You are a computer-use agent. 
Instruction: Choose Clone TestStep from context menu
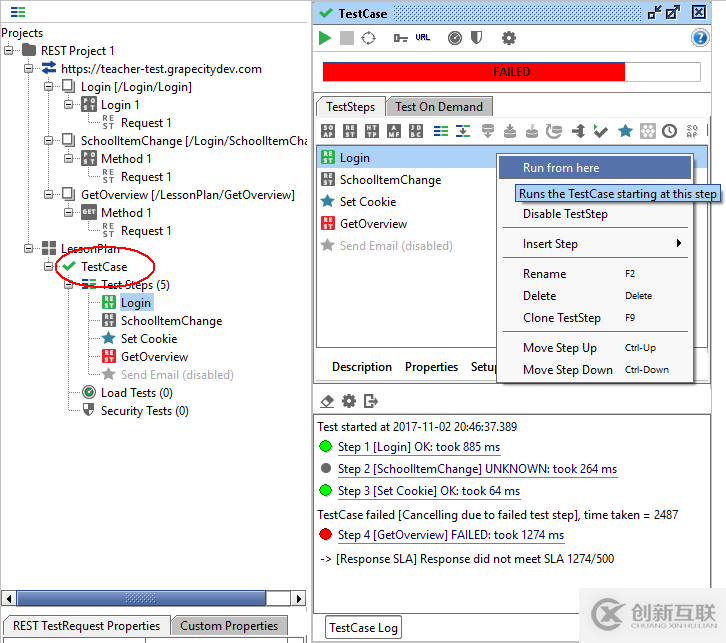click(x=561, y=318)
